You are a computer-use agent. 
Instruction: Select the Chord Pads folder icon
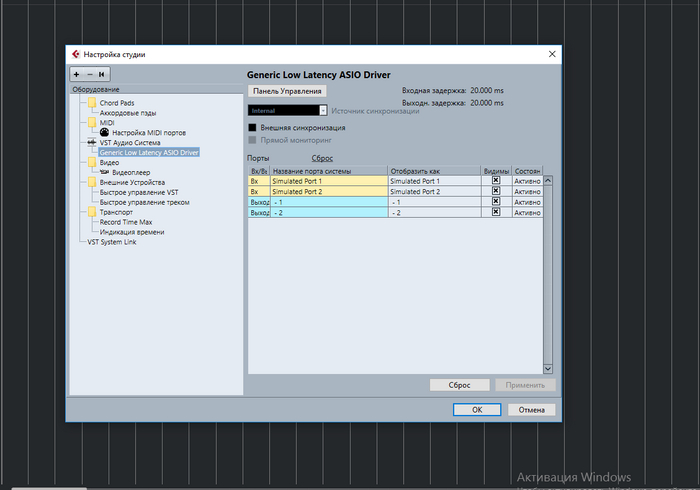coord(92,103)
